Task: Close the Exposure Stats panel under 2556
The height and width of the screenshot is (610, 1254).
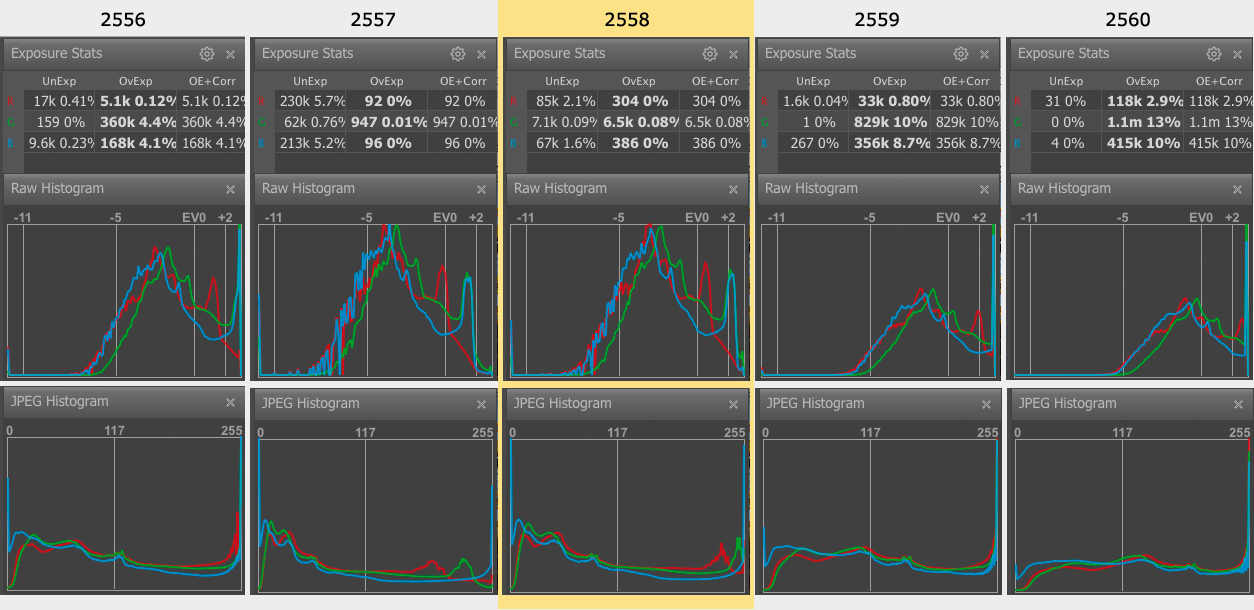Action: (230, 54)
